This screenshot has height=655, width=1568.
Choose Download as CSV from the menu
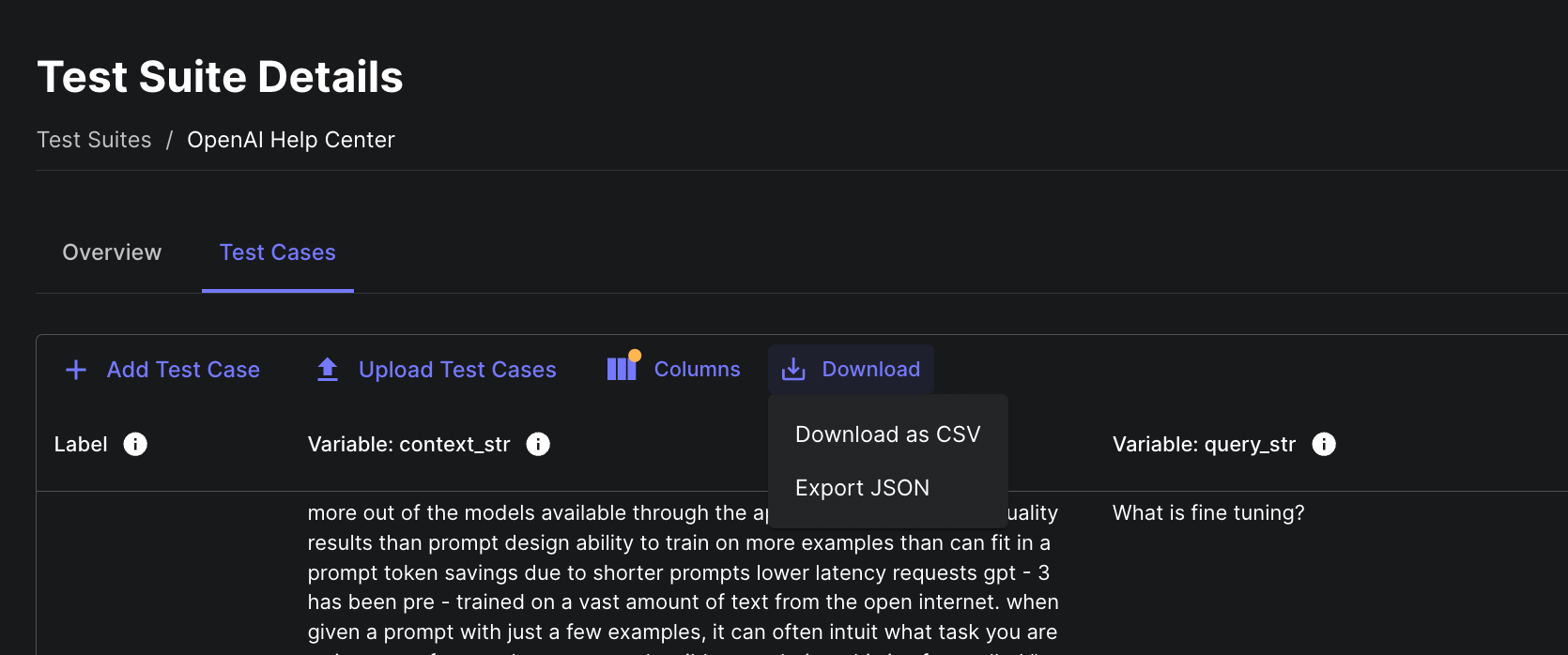[x=887, y=434]
